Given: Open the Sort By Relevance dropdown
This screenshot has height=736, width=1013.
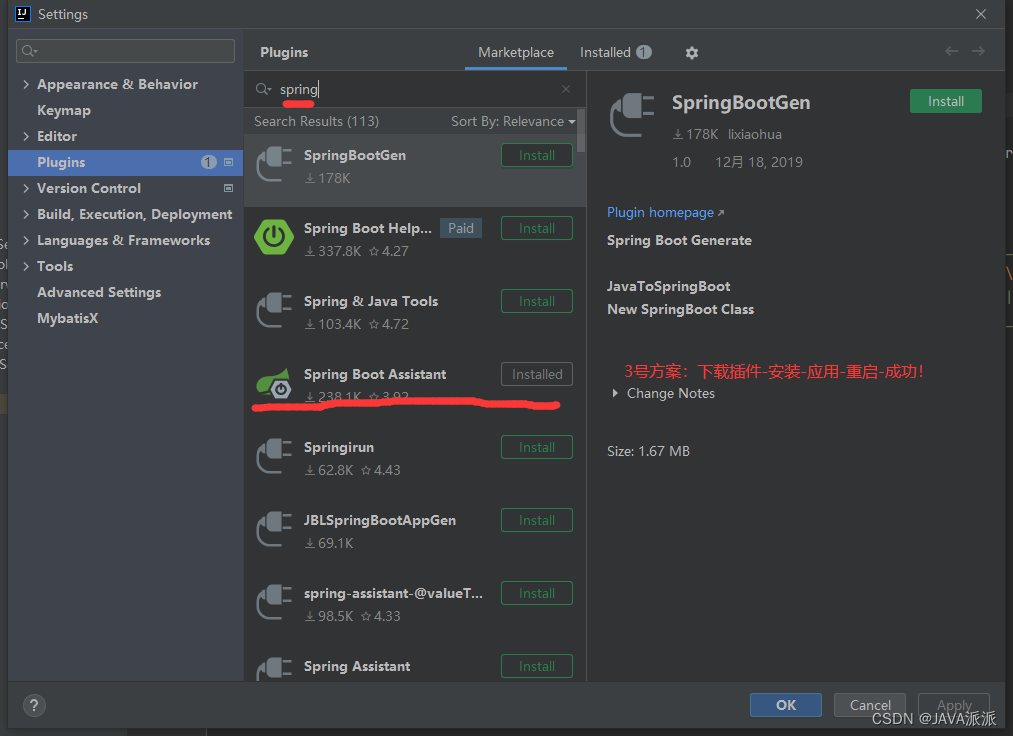Looking at the screenshot, I should (512, 120).
